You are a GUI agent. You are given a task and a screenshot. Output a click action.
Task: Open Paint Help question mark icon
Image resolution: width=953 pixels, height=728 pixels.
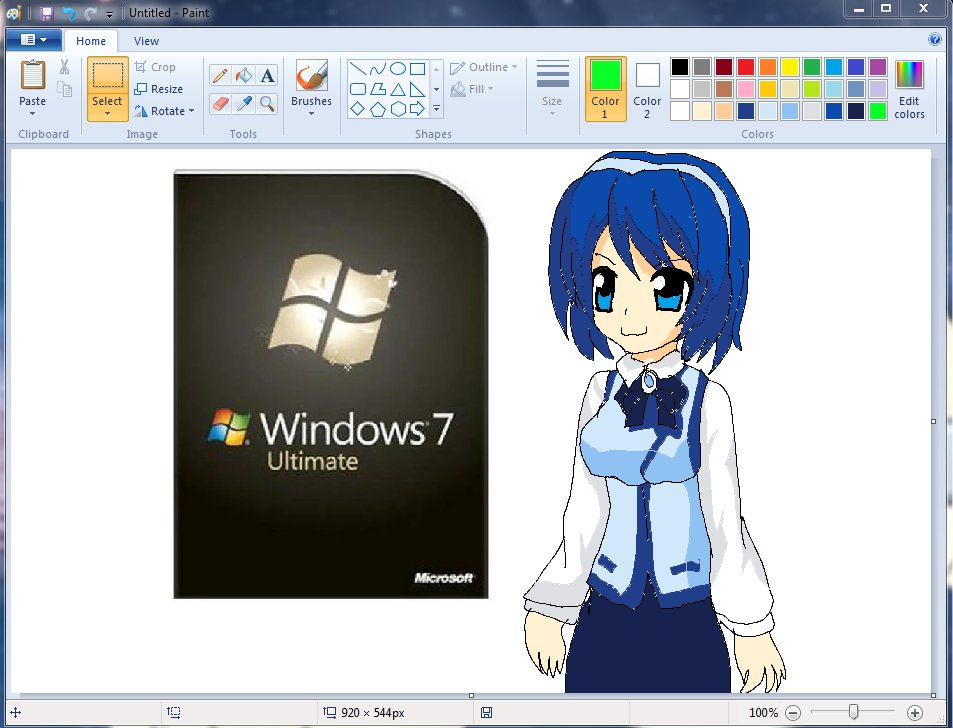click(935, 39)
